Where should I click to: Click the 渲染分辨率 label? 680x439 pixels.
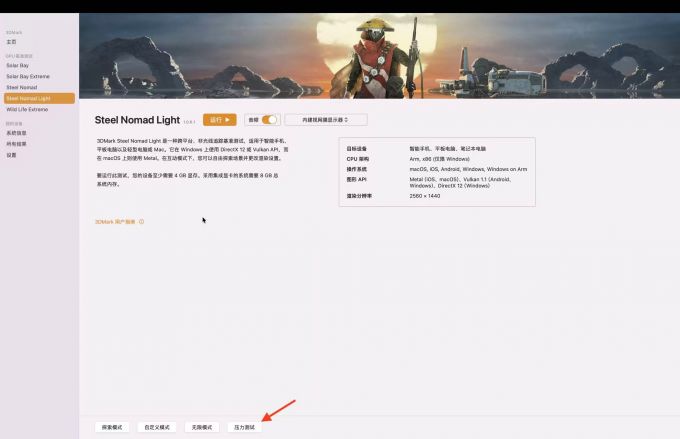359,196
